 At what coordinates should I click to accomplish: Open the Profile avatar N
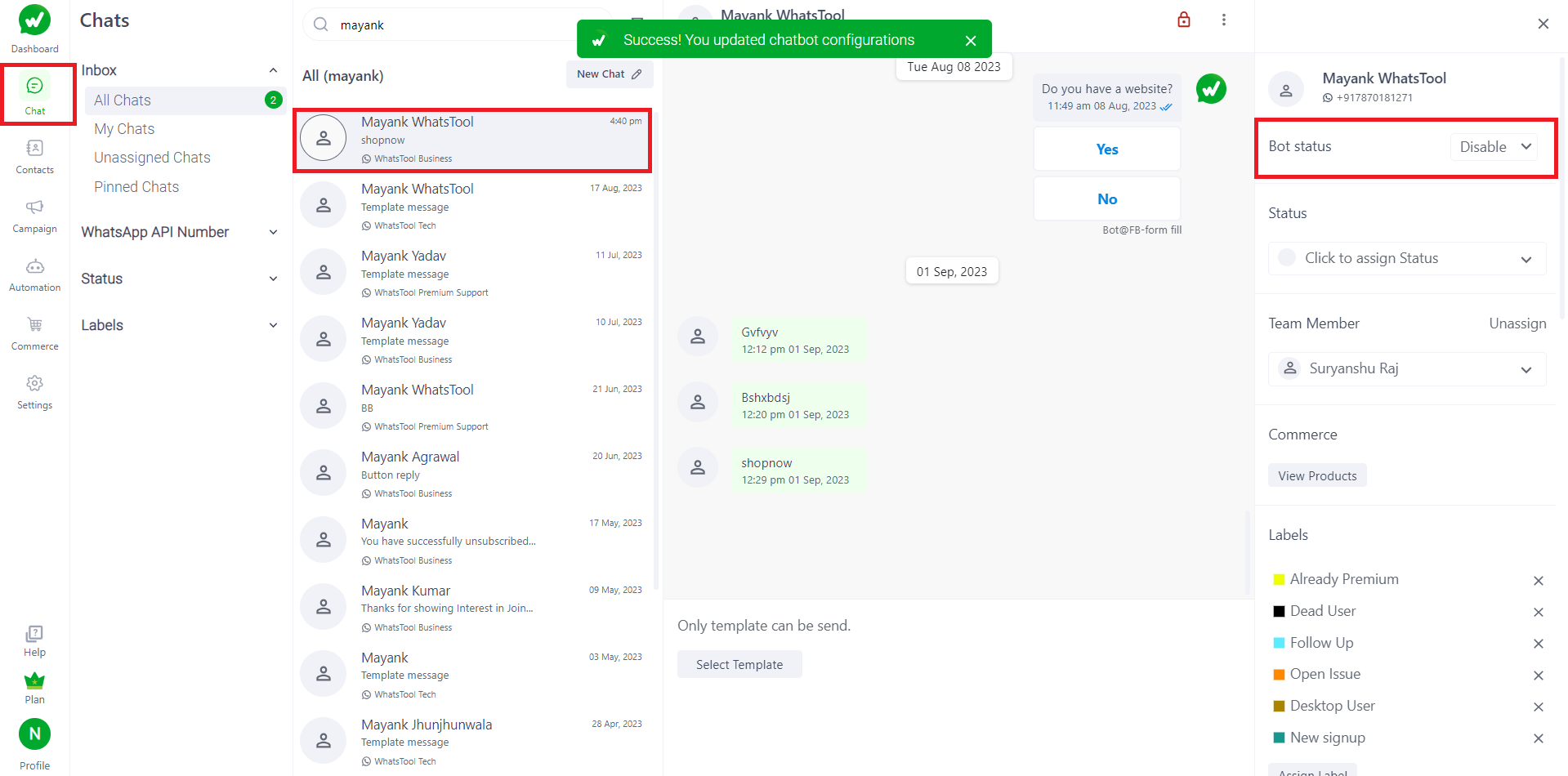tap(35, 734)
